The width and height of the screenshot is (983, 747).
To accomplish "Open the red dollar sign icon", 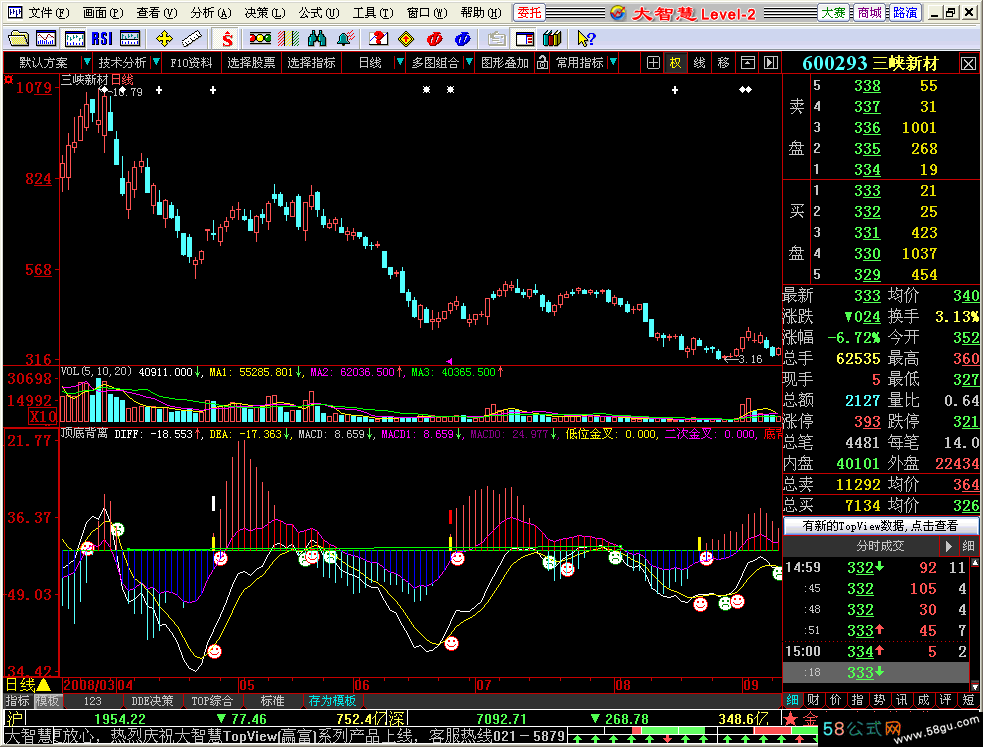I will pos(227,39).
